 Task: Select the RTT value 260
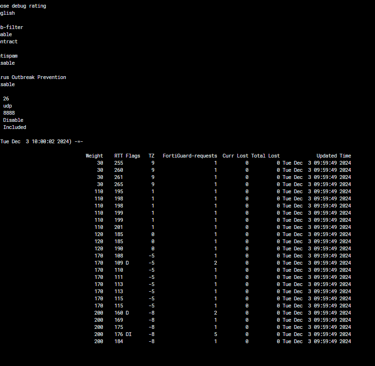coord(119,170)
